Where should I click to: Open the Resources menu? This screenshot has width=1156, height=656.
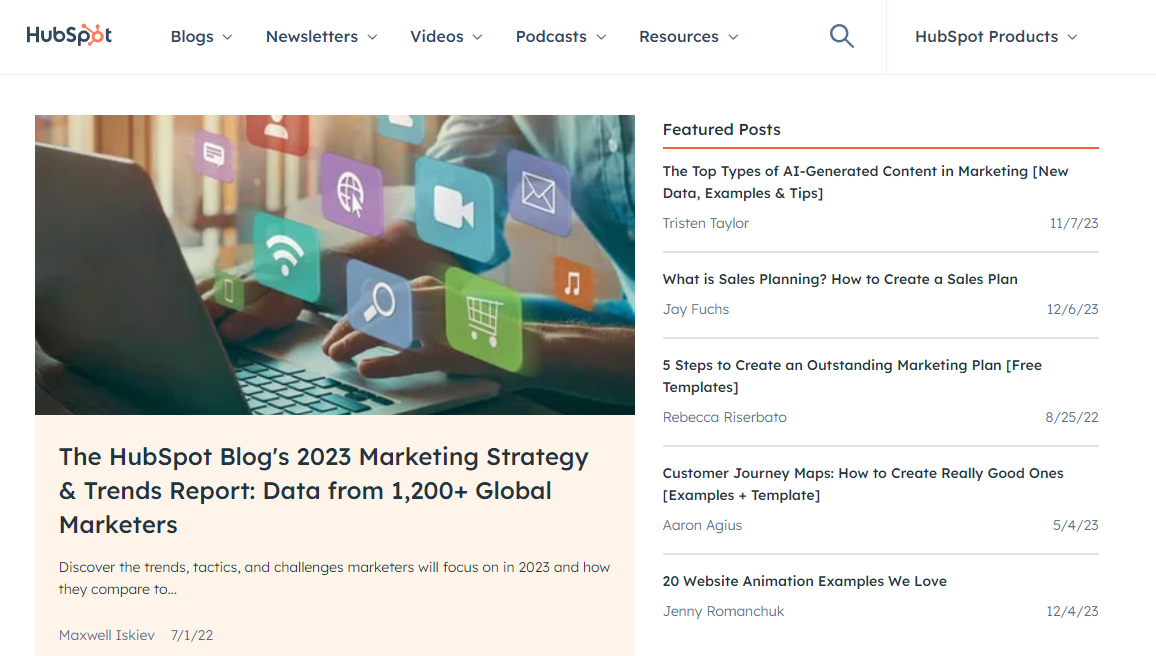(689, 37)
